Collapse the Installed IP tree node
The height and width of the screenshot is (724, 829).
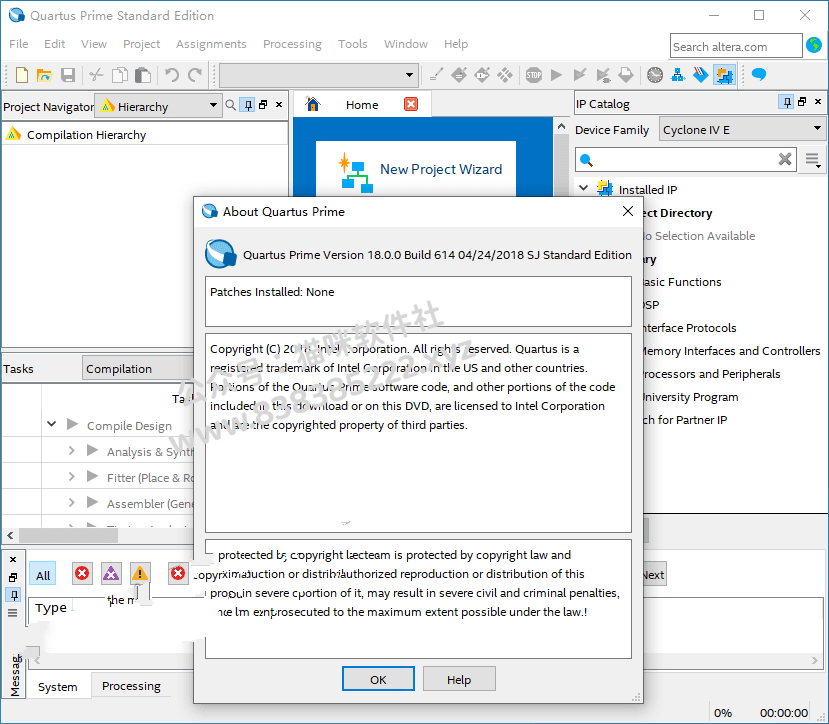pos(584,188)
